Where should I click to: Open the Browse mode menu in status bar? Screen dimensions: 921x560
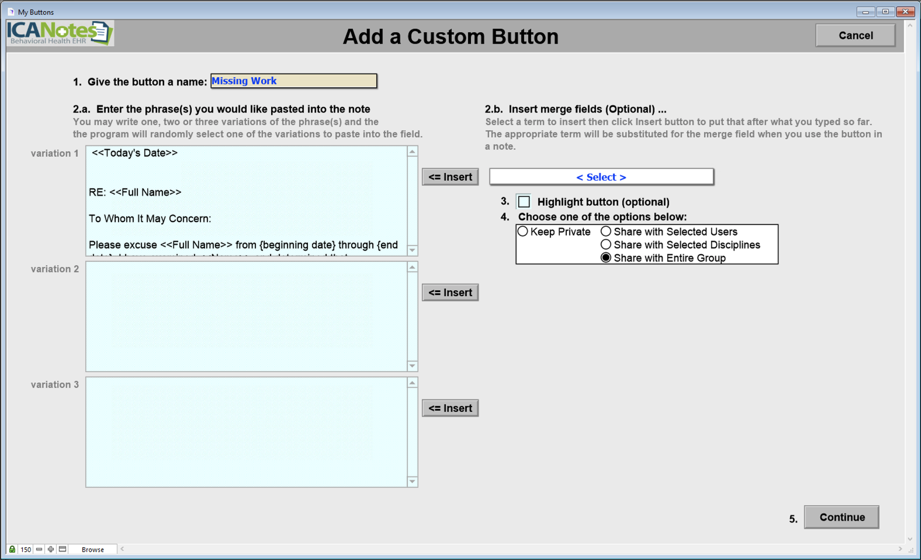click(x=93, y=549)
